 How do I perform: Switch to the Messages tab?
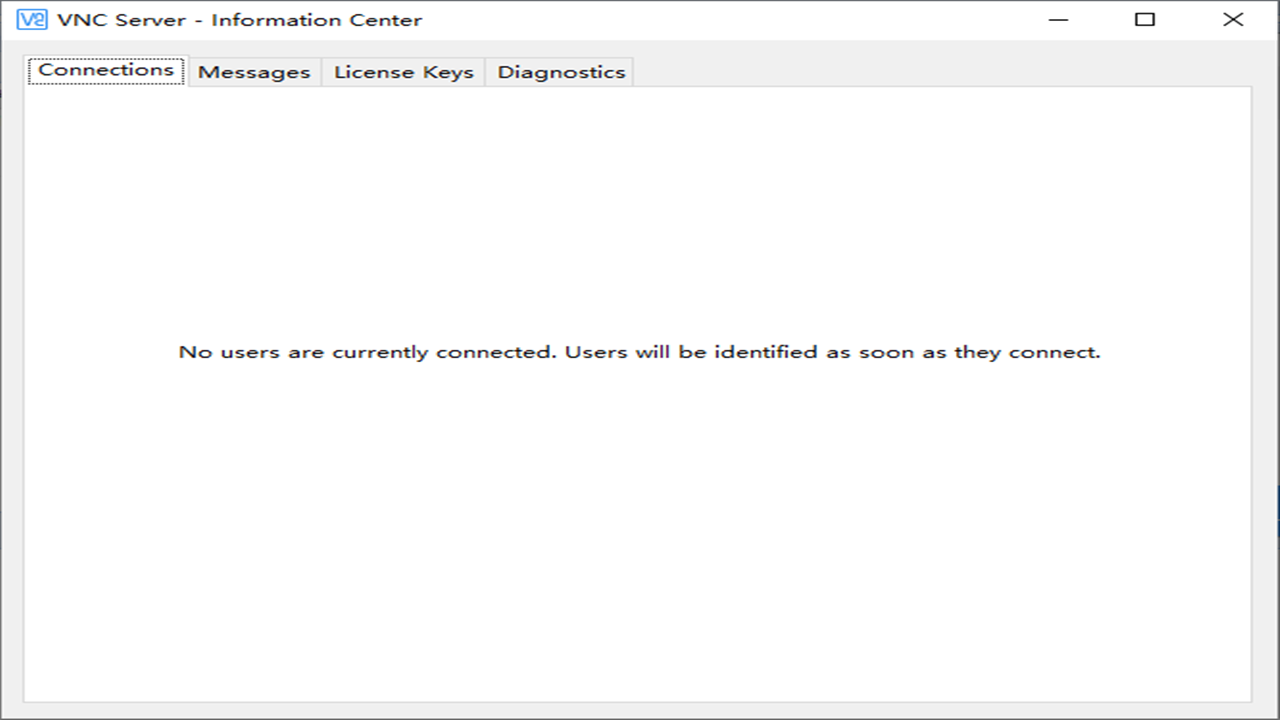tap(254, 72)
